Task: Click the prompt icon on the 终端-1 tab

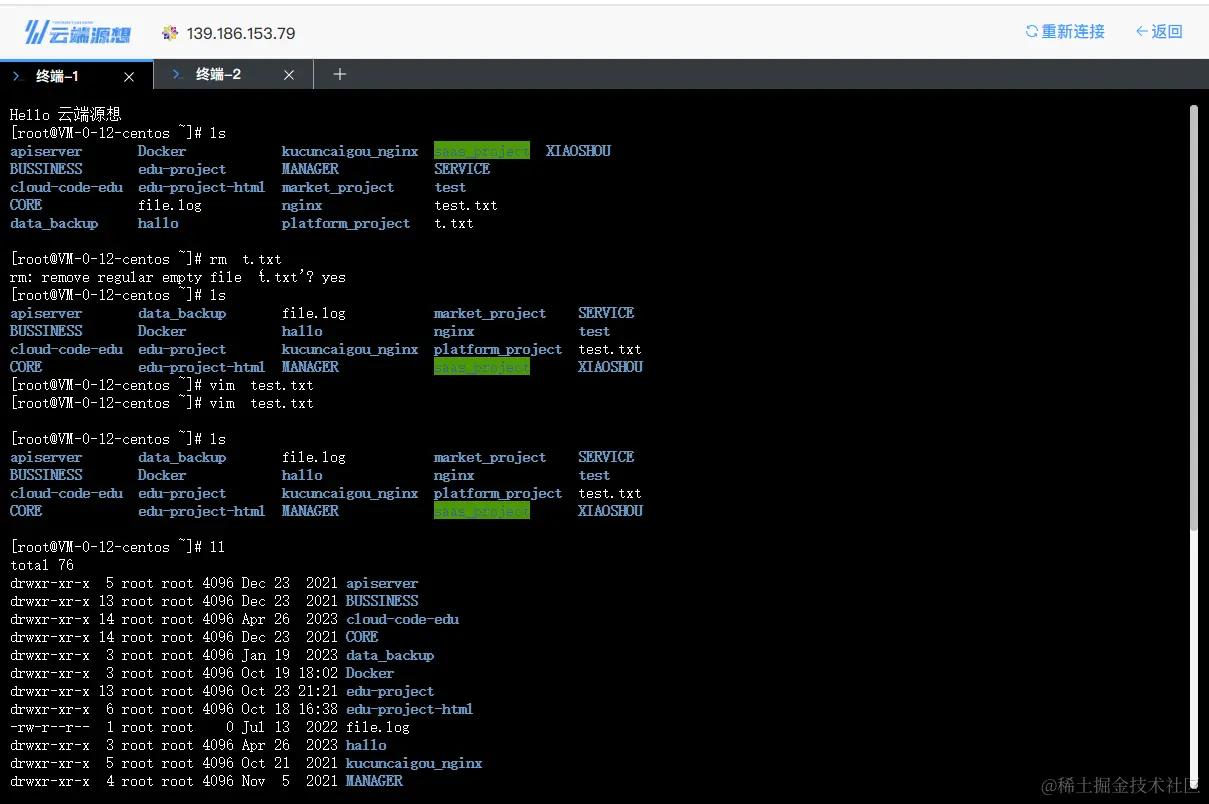Action: coord(18,75)
